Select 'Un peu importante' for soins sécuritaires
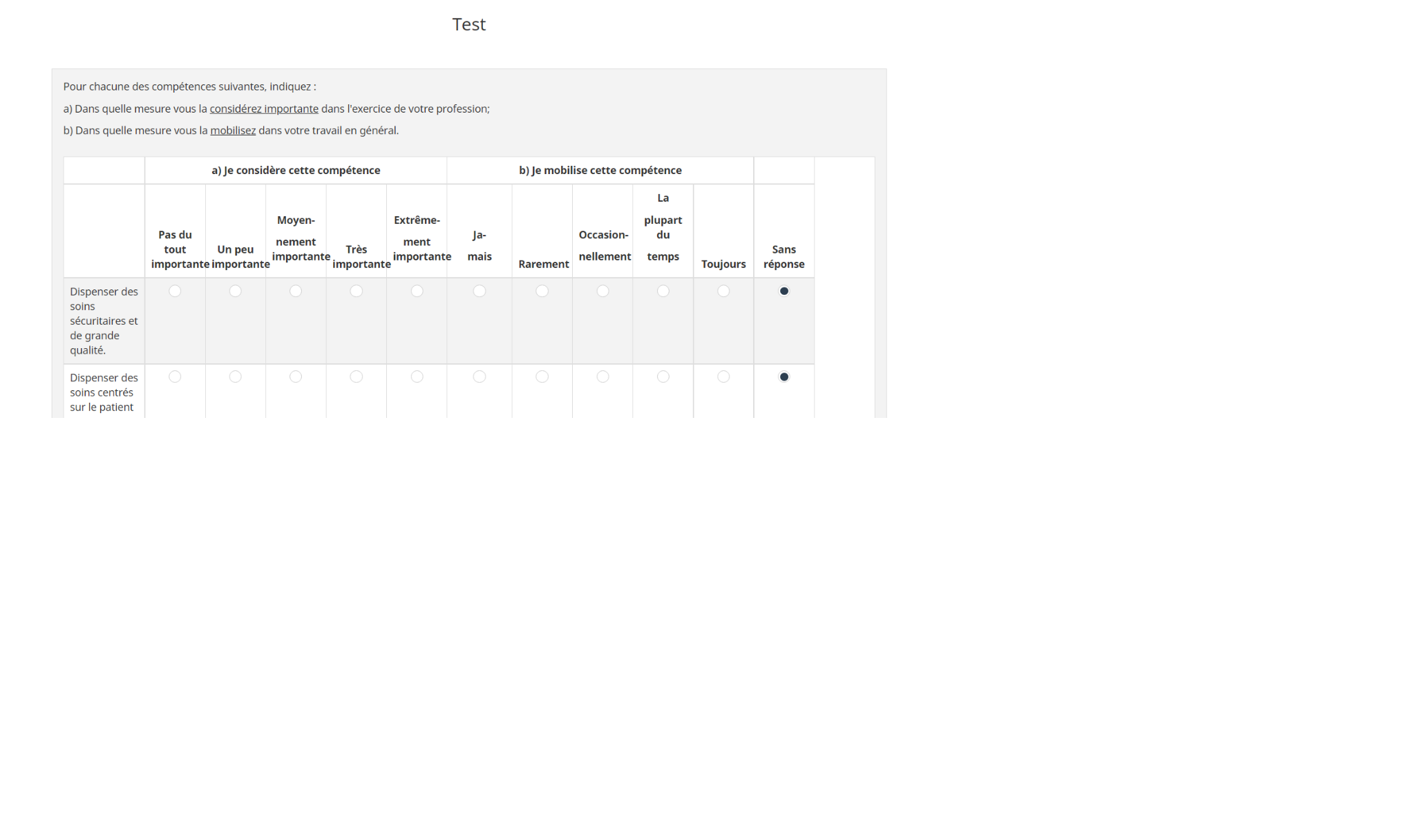Image resolution: width=1415 pixels, height=840 pixels. [235, 291]
